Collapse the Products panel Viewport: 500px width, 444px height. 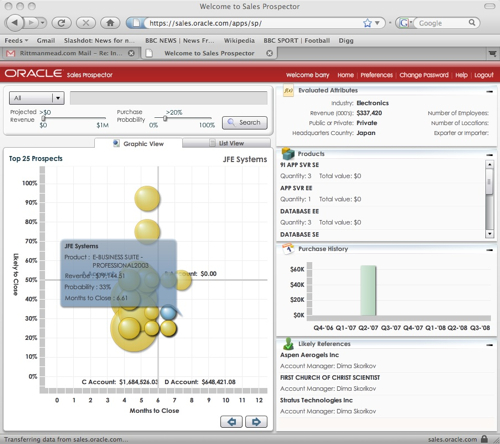[489, 155]
